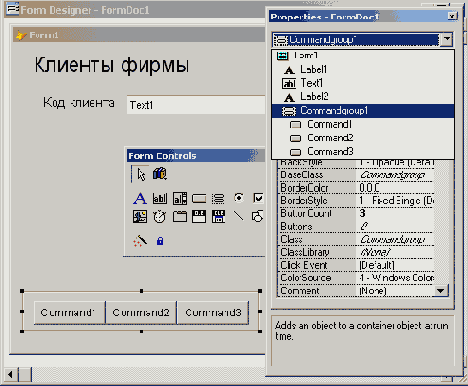Select the 'Клиенты фирмы' heading label

pos(112,65)
